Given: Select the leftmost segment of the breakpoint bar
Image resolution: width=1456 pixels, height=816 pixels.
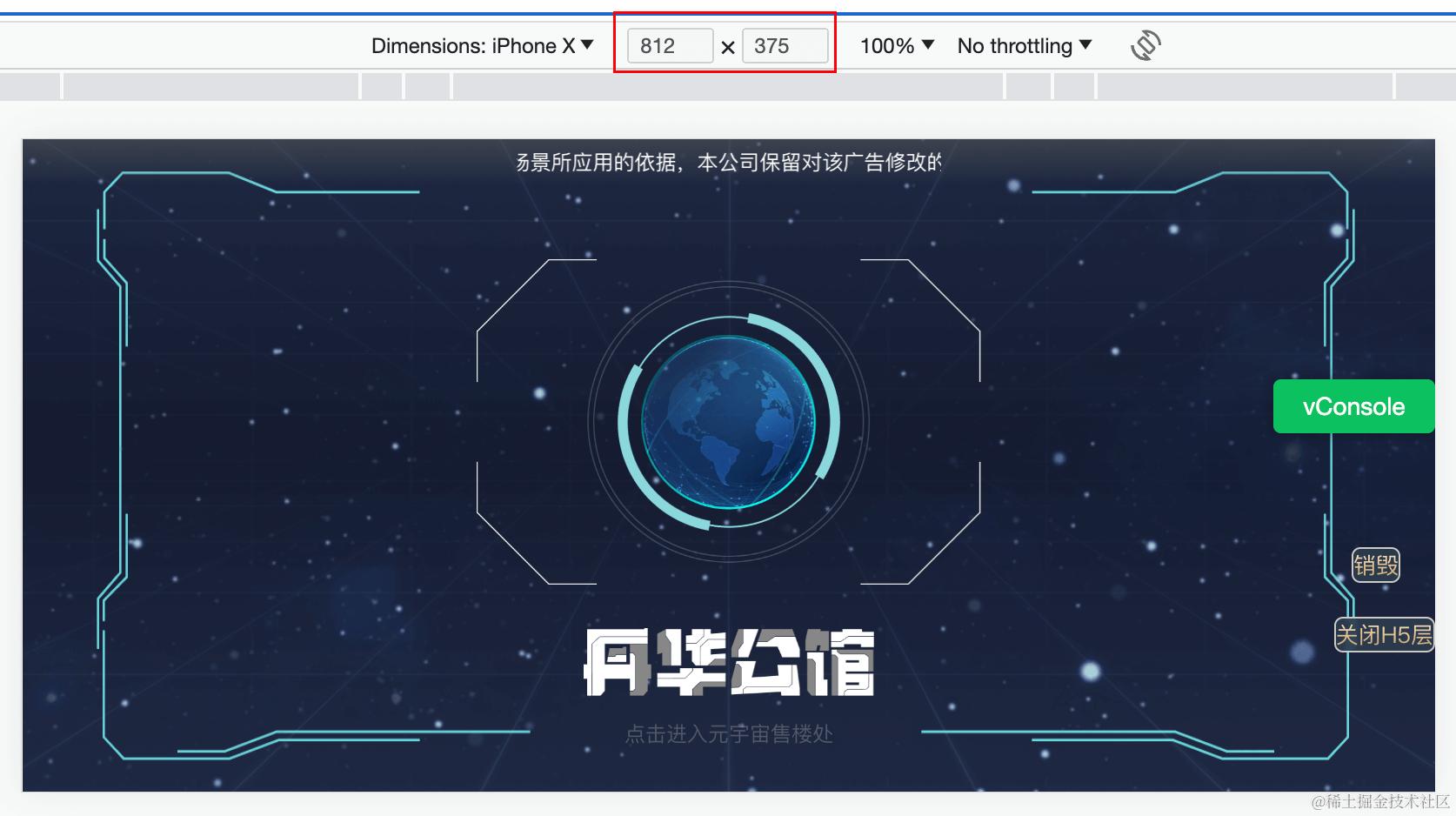Looking at the screenshot, I should pyautogui.click(x=30, y=86).
